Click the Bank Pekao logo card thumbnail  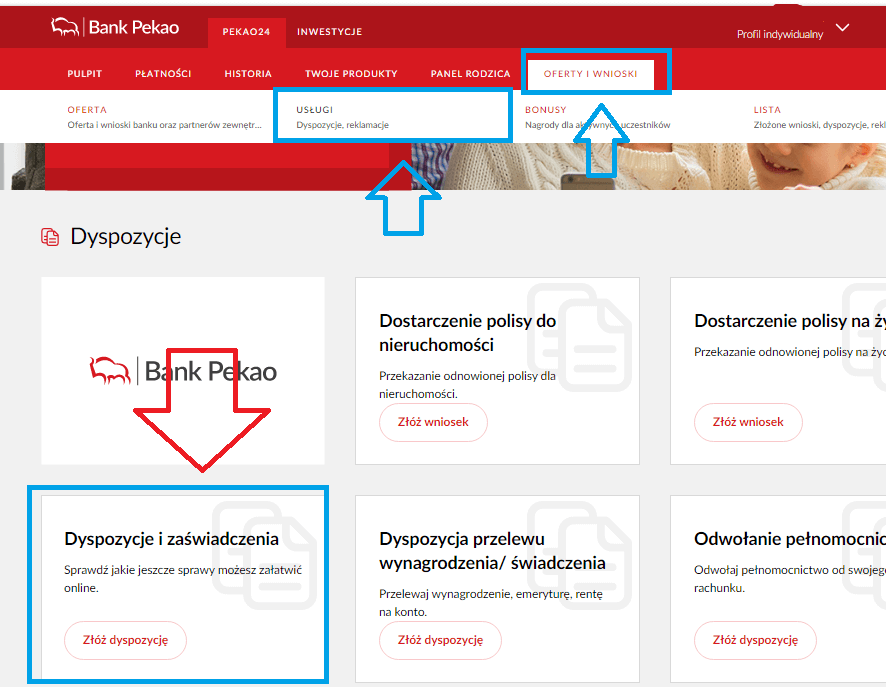[x=183, y=371]
